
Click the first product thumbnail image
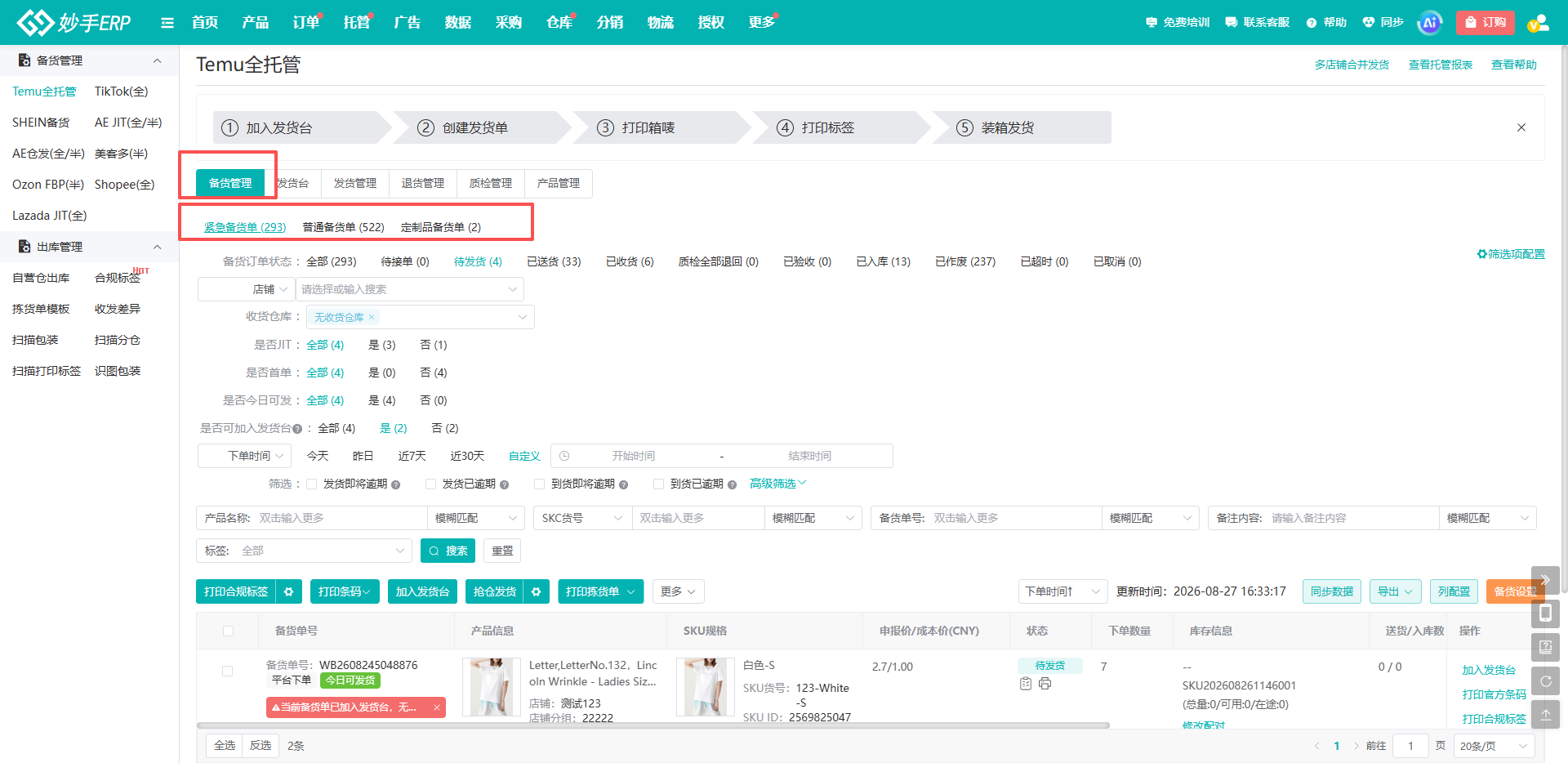(492, 687)
